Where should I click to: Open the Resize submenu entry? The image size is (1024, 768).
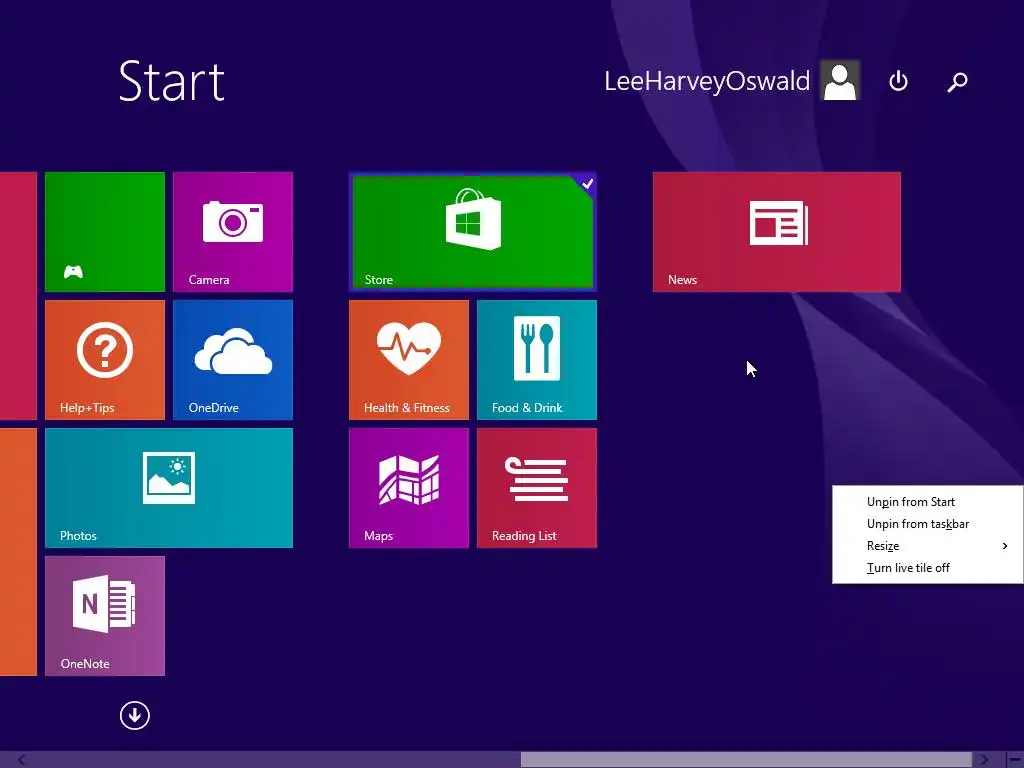[927, 546]
